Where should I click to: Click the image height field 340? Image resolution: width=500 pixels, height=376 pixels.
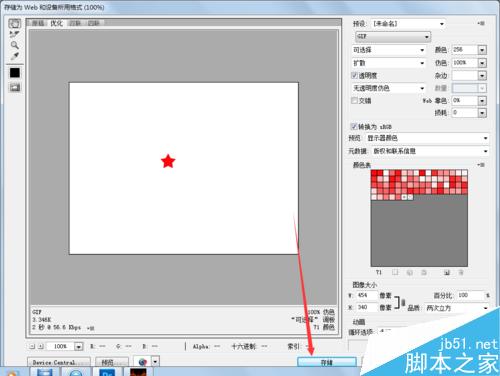click(367, 307)
